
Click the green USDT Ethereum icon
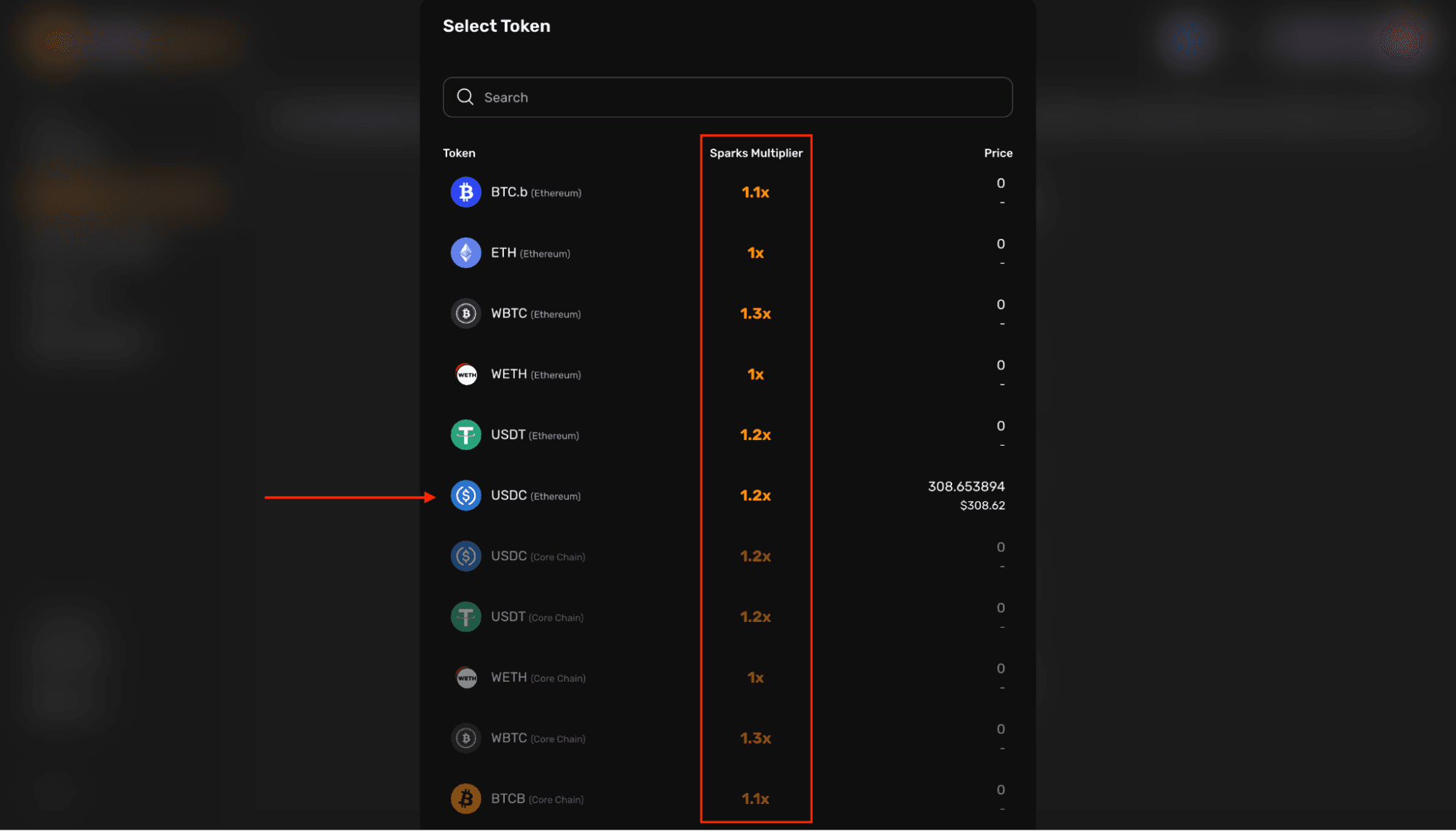465,435
